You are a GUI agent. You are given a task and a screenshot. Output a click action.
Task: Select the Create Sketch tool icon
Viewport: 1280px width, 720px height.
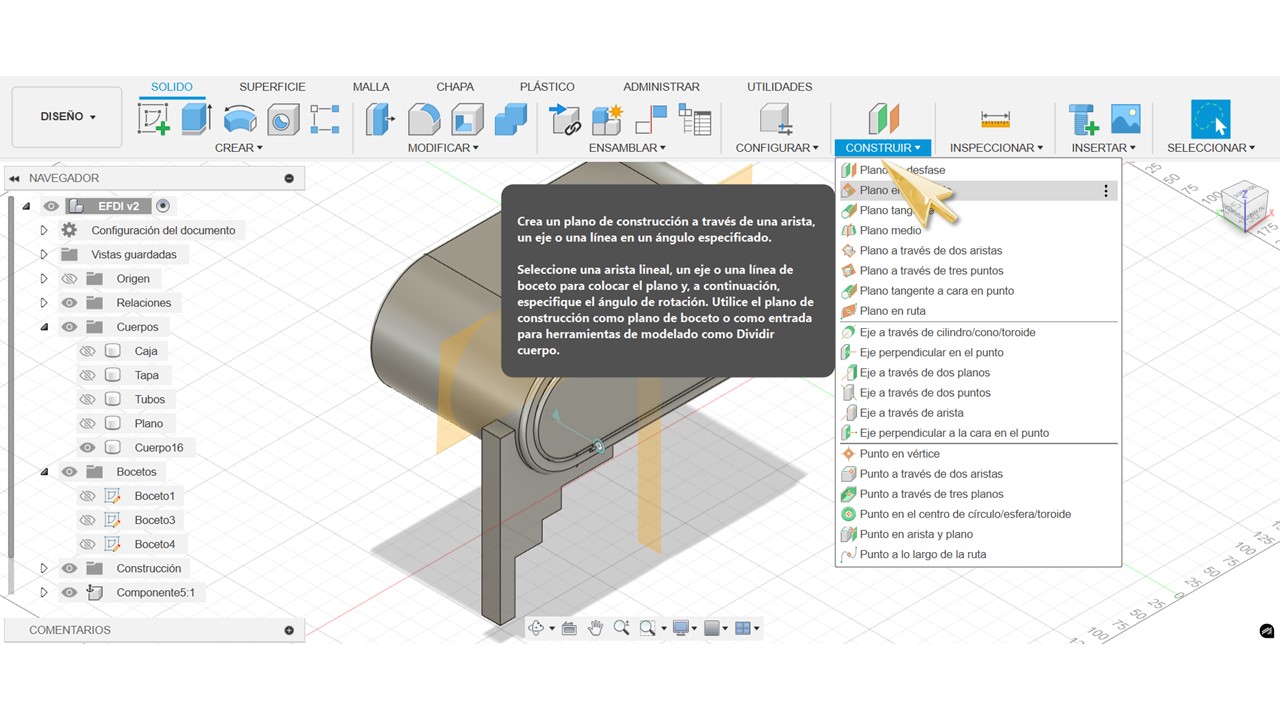click(x=154, y=119)
